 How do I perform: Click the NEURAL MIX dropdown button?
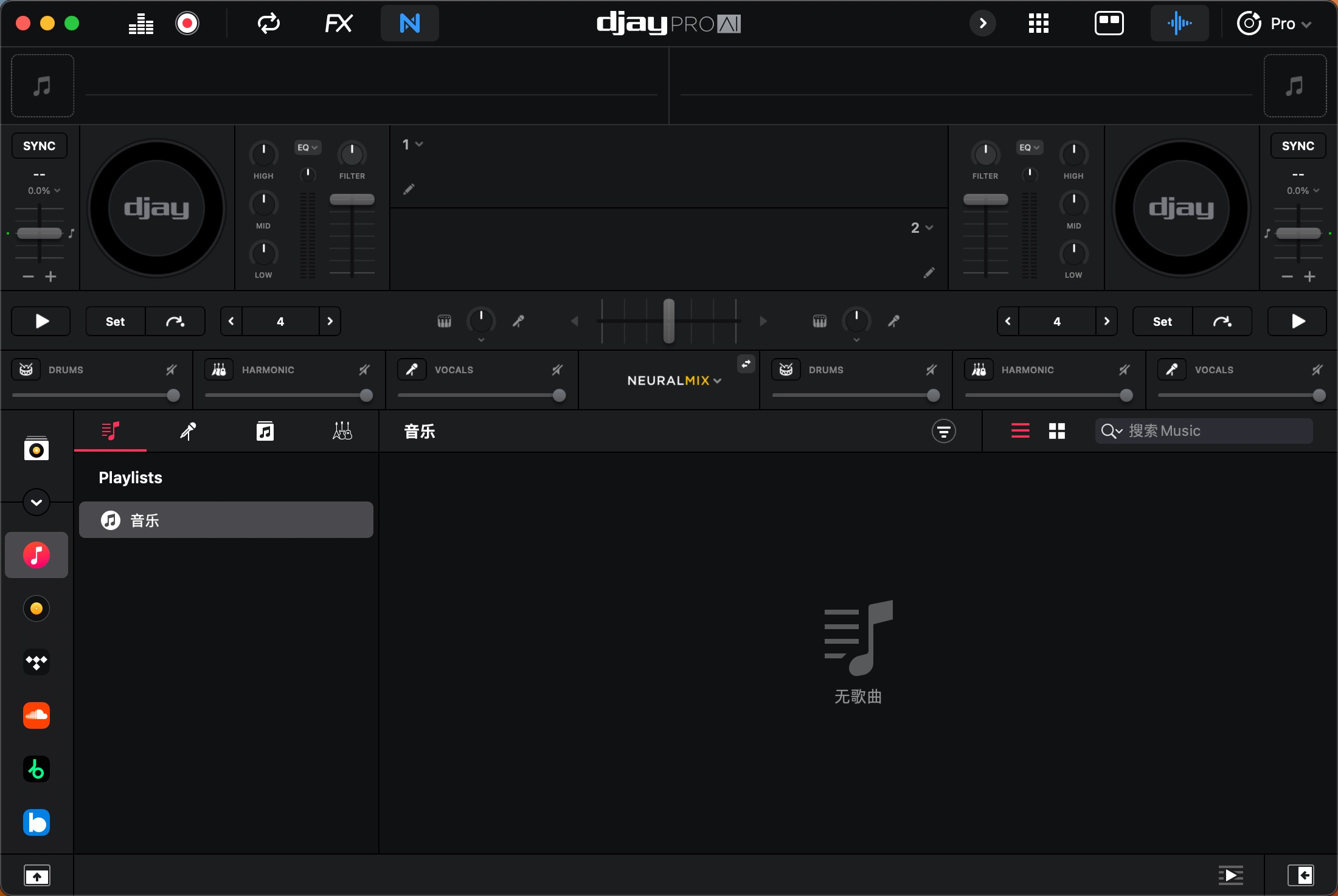coord(673,380)
